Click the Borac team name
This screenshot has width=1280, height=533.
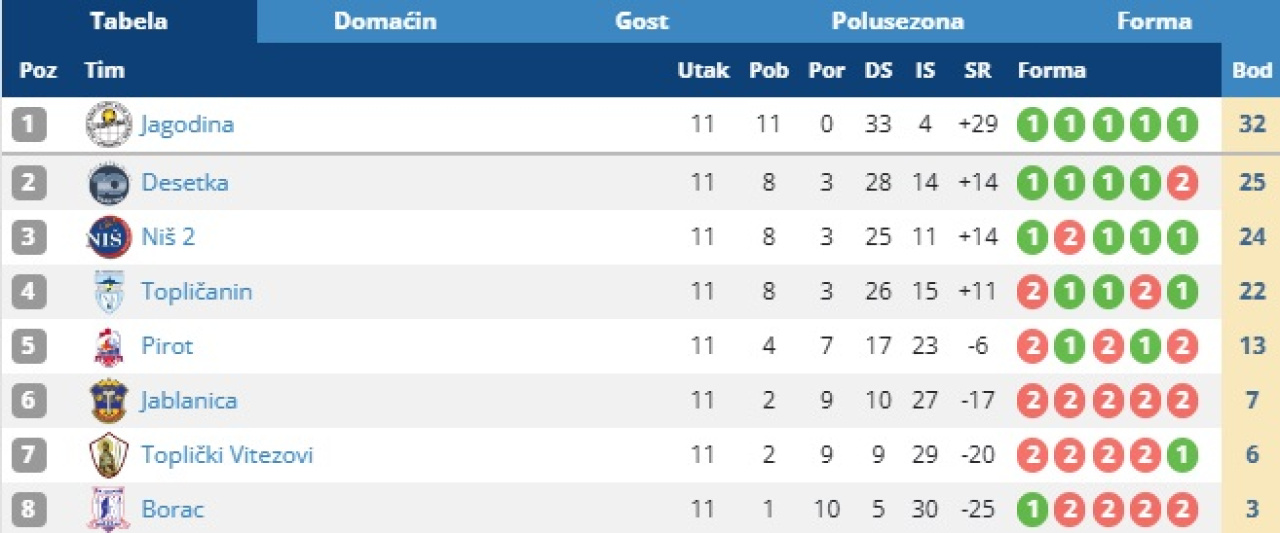pos(172,510)
